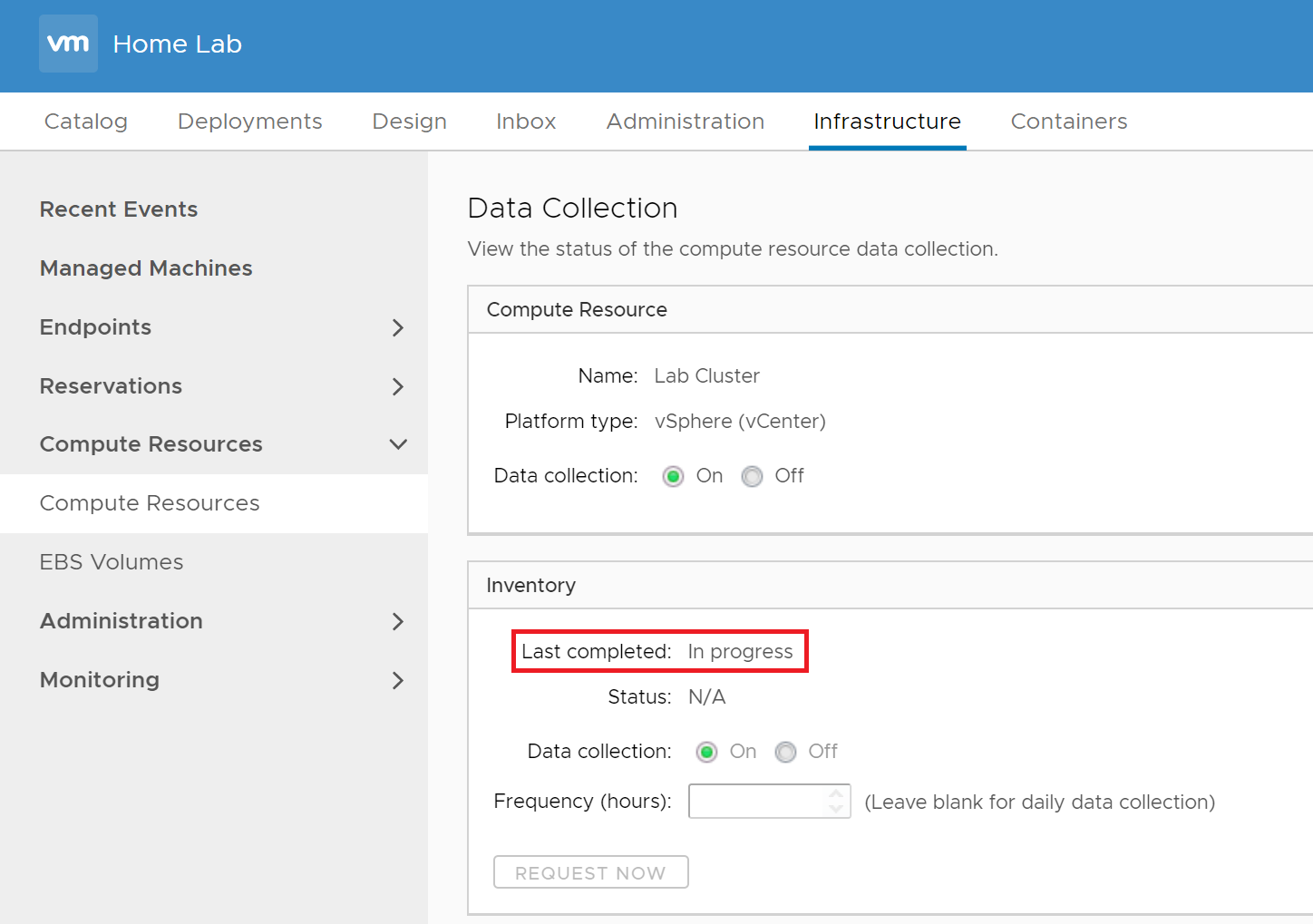This screenshot has width=1313, height=924.
Task: Expand the Administration sidebar chevron
Action: click(397, 621)
